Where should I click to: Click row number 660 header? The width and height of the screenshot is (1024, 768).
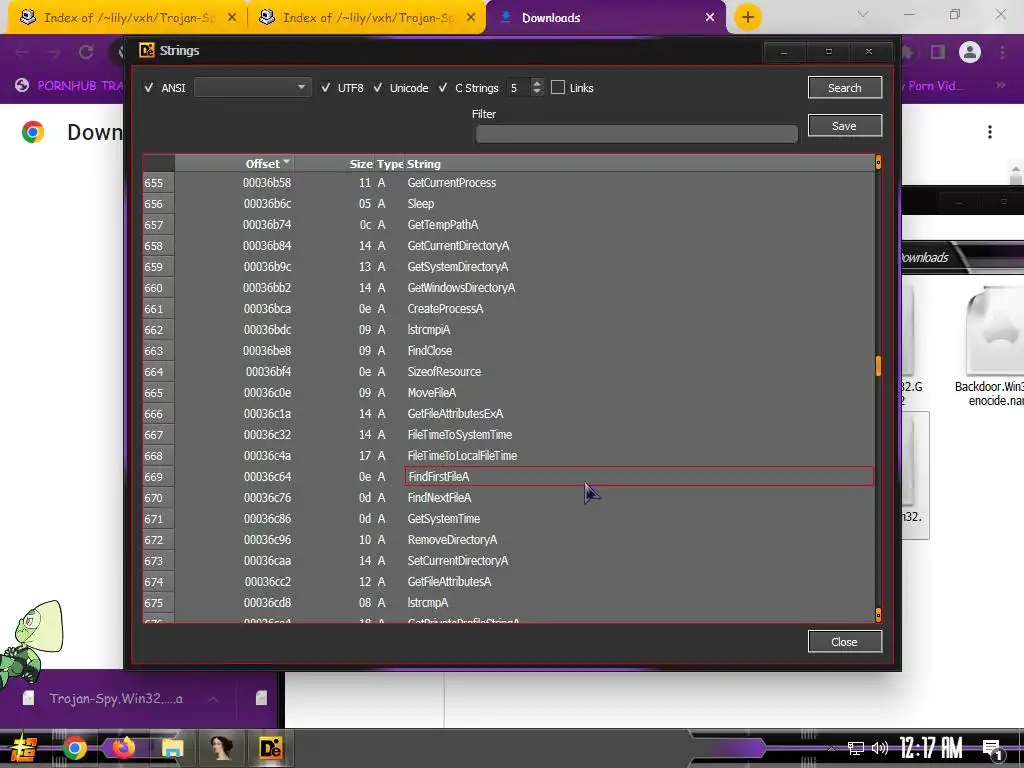[158, 287]
